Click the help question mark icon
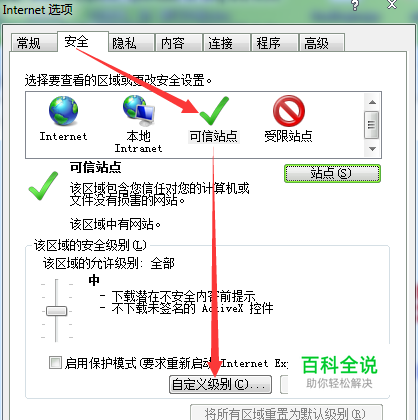This screenshot has height=420, width=418. [355, 5]
